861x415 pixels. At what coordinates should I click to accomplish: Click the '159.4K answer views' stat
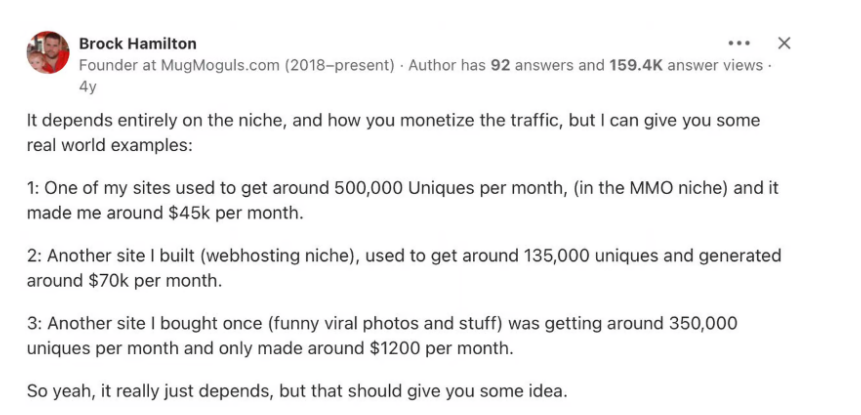pos(686,65)
